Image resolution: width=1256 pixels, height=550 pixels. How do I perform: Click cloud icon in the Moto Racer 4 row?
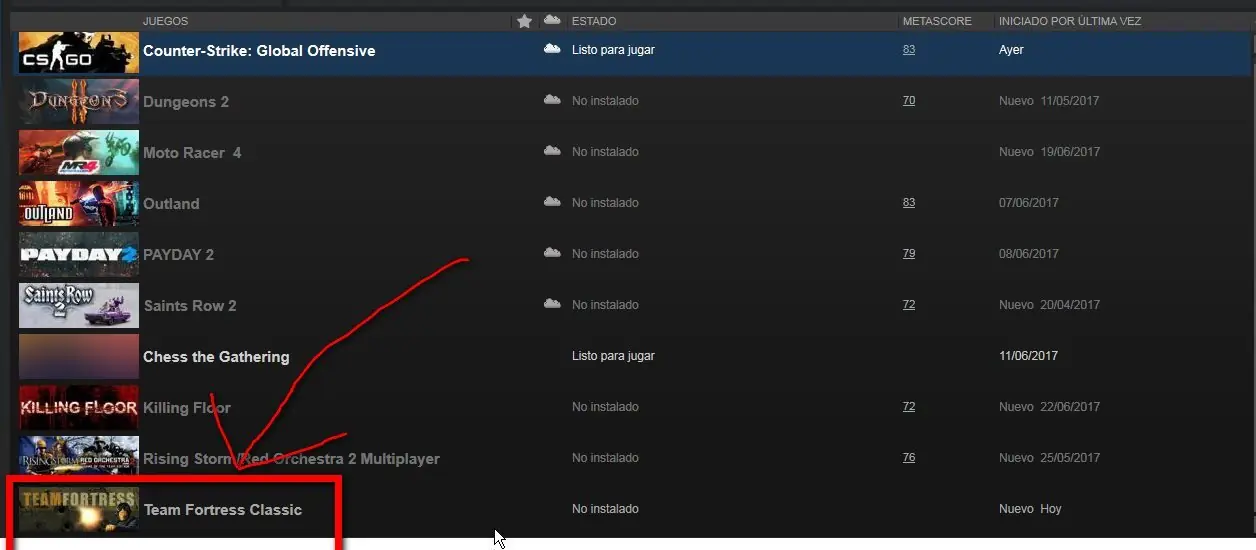click(x=552, y=151)
